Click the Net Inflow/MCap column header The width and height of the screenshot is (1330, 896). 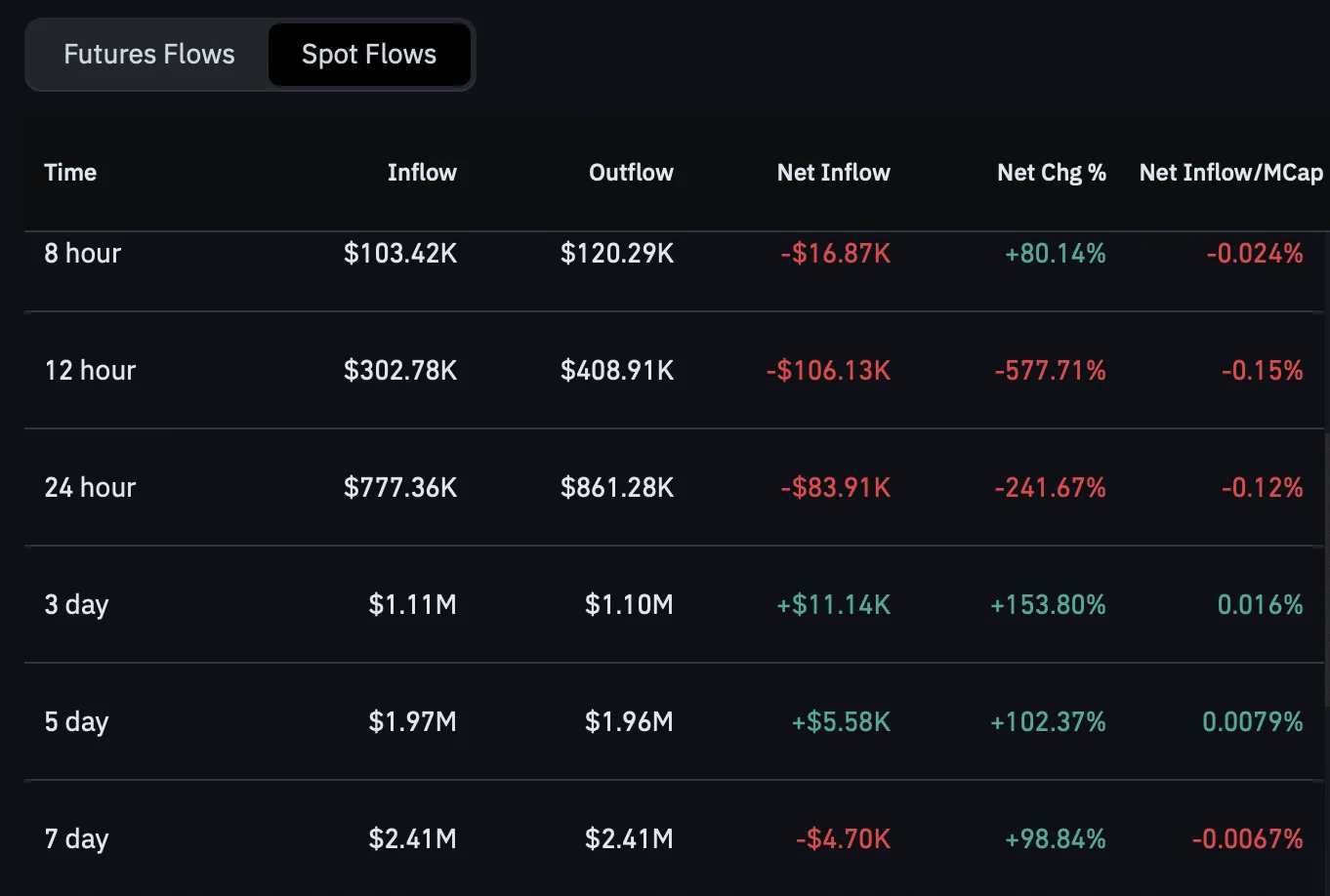[1230, 173]
